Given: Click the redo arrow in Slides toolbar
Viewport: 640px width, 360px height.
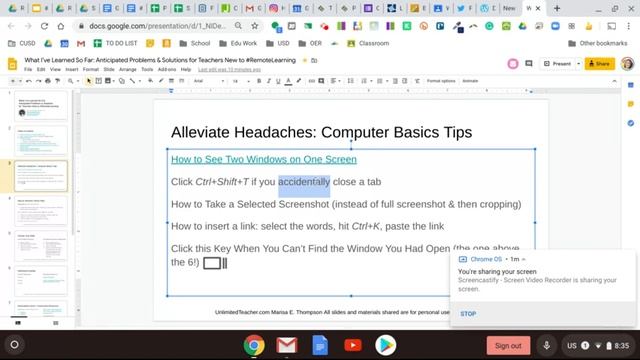Looking at the screenshot, I should pos(38,81).
